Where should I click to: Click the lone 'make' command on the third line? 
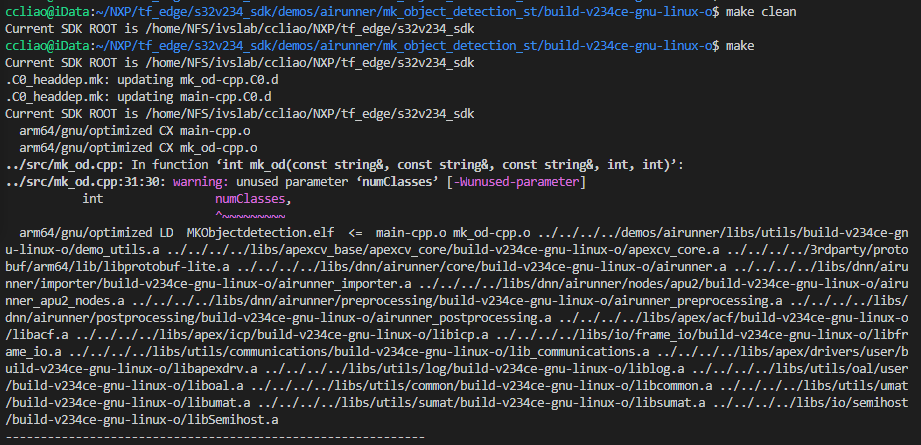pos(741,46)
